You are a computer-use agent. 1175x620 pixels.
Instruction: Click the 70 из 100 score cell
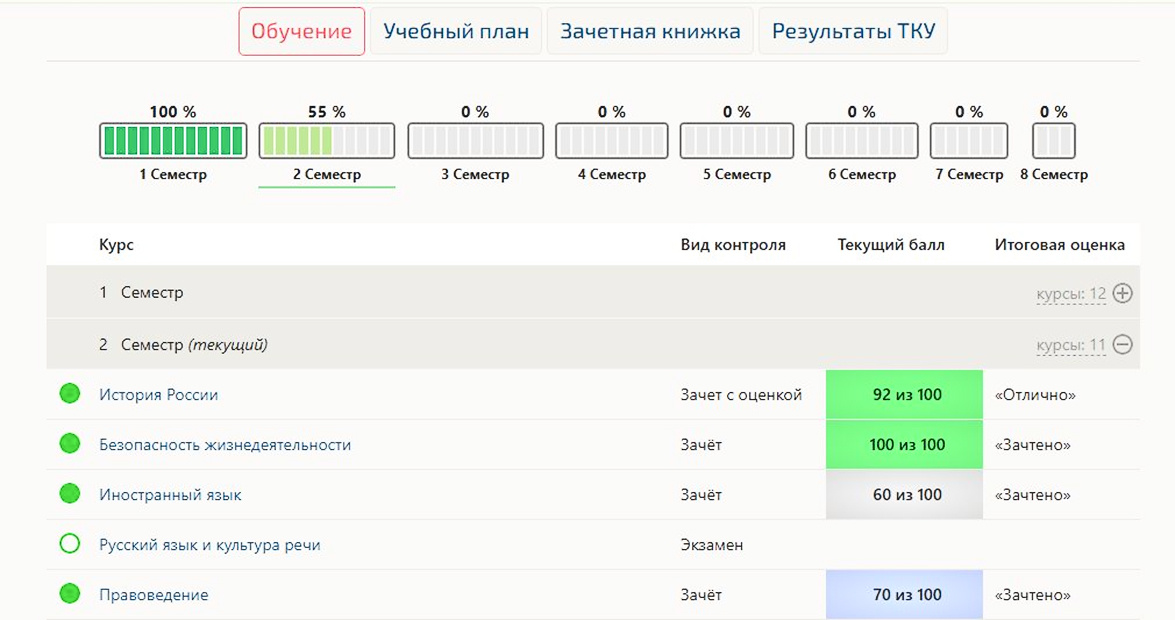point(904,595)
